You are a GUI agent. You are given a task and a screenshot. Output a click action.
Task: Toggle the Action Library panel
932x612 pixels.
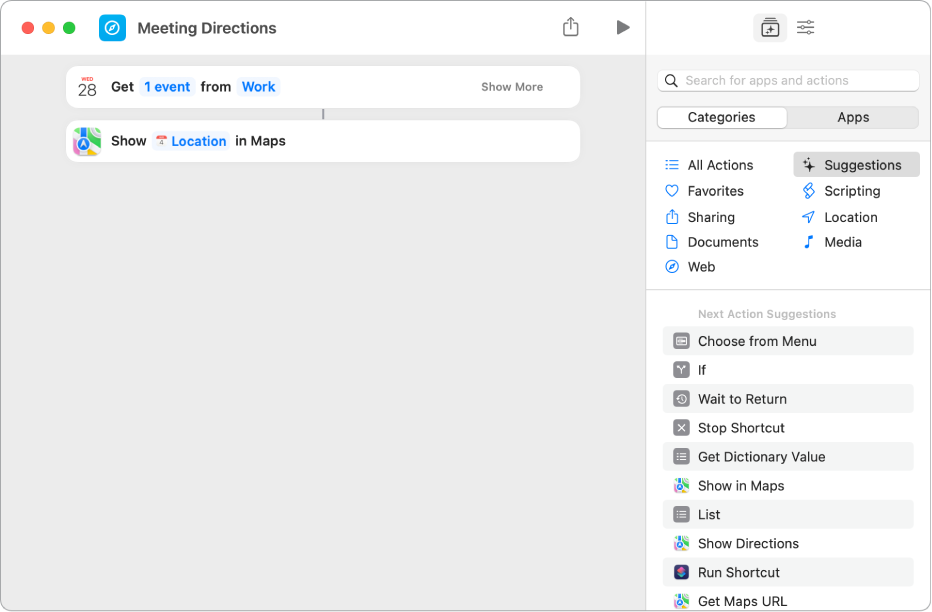(769, 27)
